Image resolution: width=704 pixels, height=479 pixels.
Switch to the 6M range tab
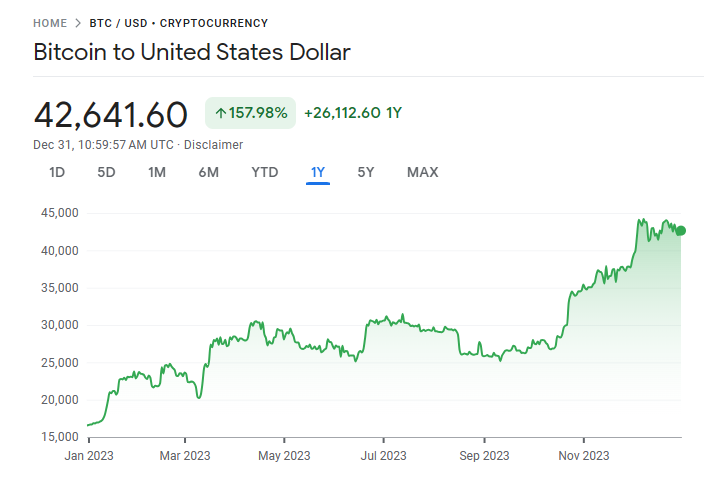click(208, 172)
